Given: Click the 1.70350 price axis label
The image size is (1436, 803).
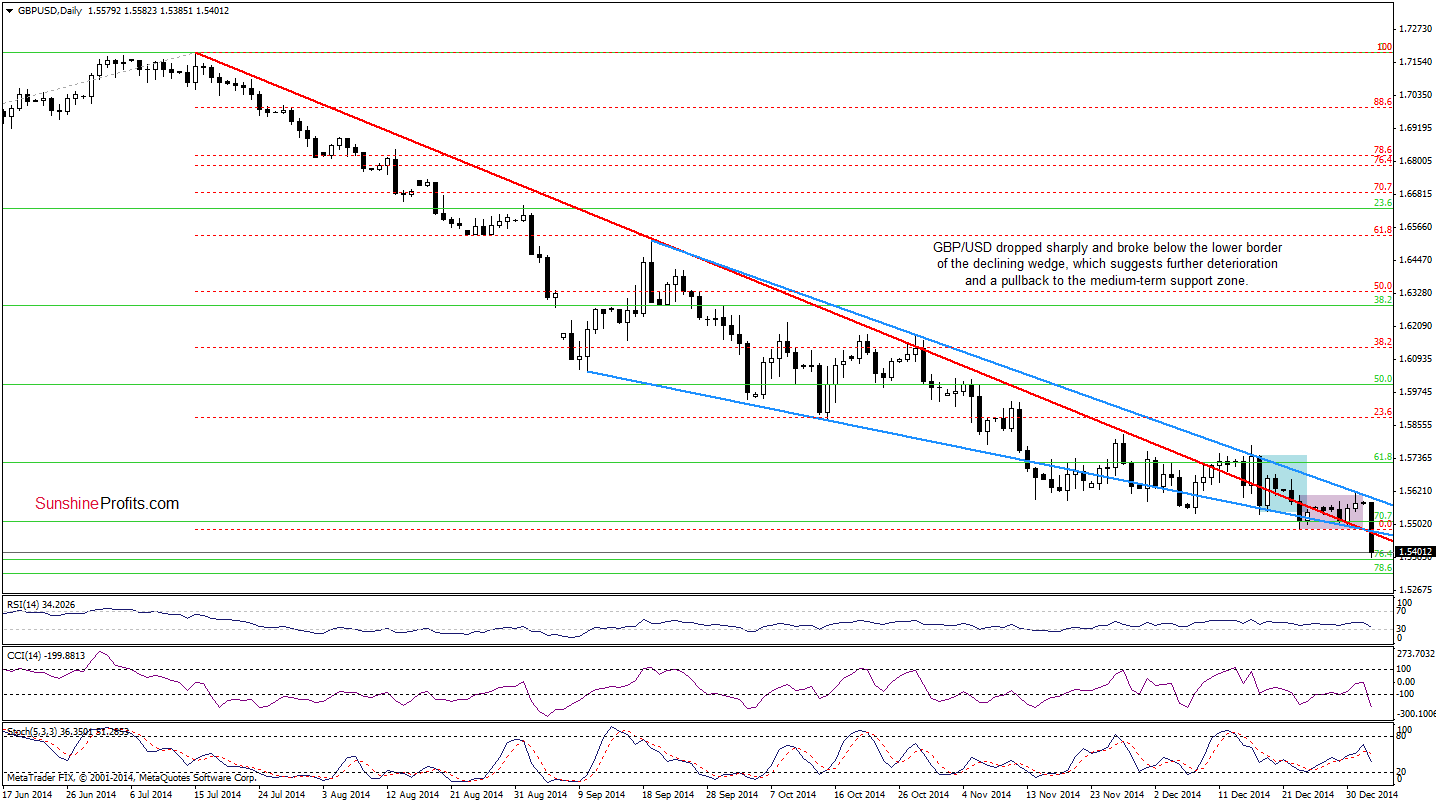Looking at the screenshot, I should 1414,95.
